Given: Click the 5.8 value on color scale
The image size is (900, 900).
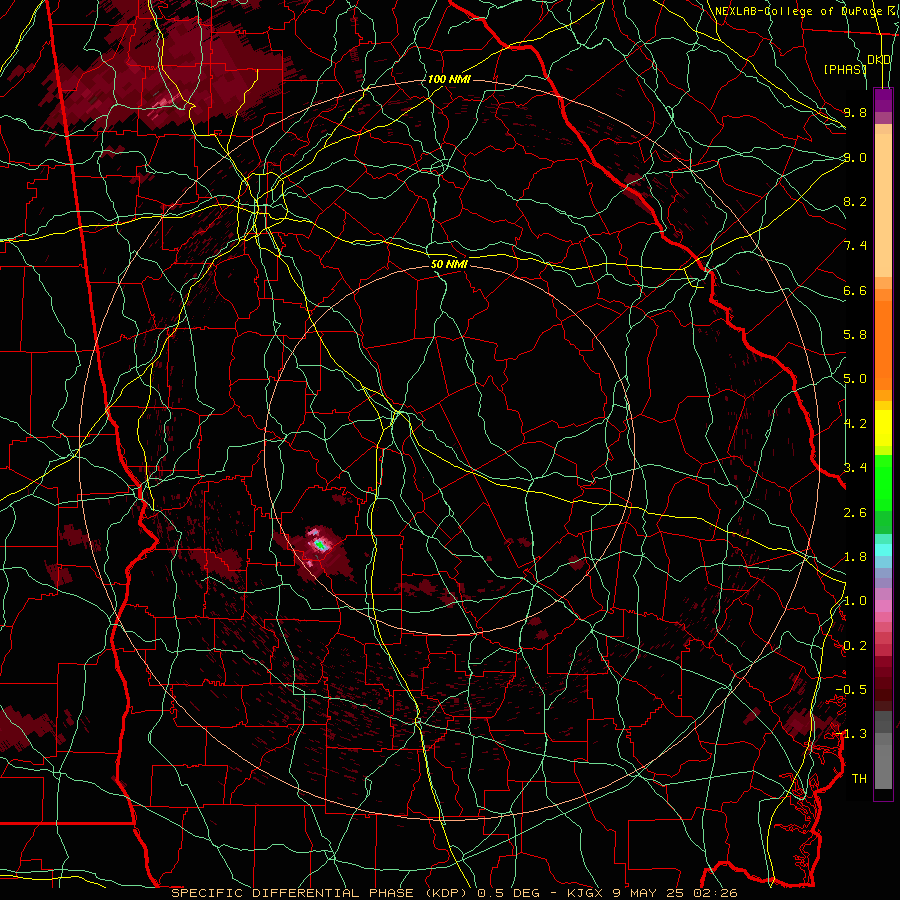Looking at the screenshot, I should coord(855,335).
